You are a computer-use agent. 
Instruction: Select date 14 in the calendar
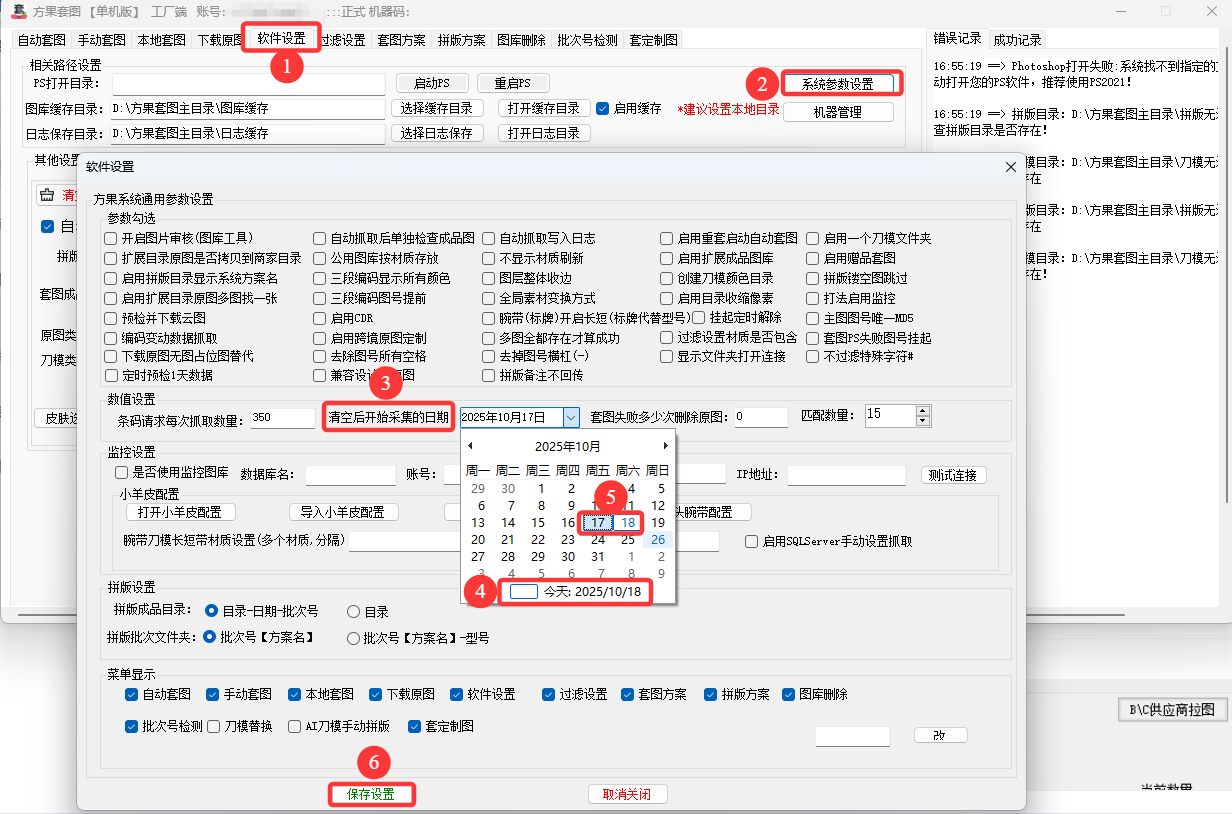pos(508,522)
